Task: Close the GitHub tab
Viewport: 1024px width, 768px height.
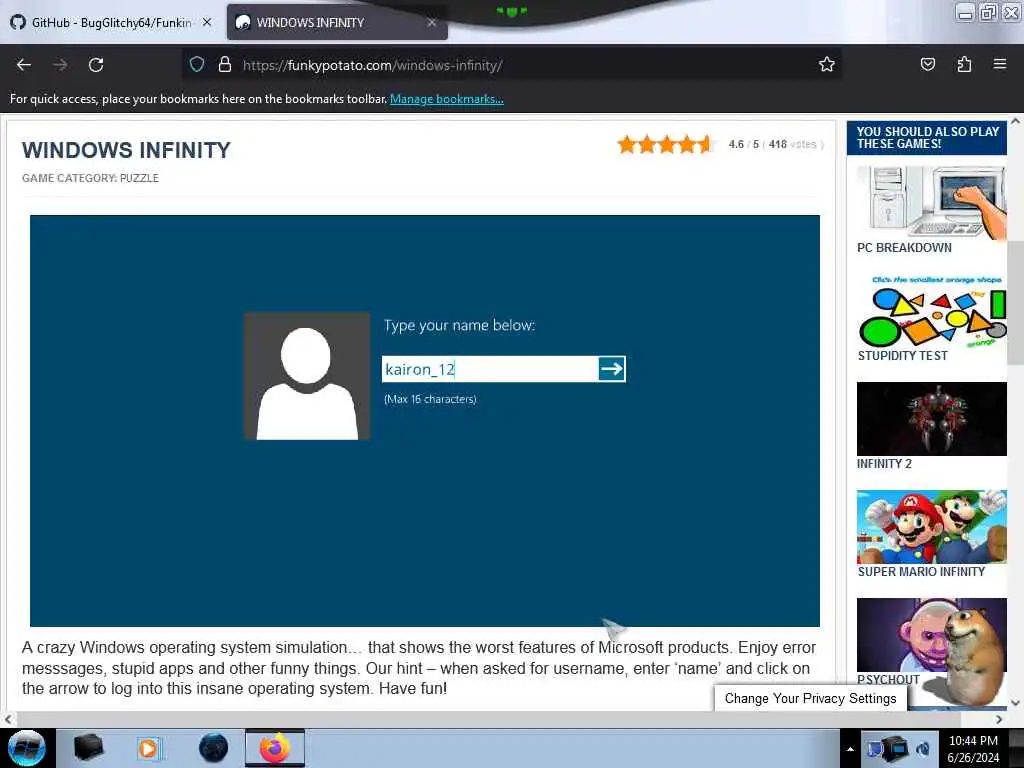Action: [x=207, y=22]
